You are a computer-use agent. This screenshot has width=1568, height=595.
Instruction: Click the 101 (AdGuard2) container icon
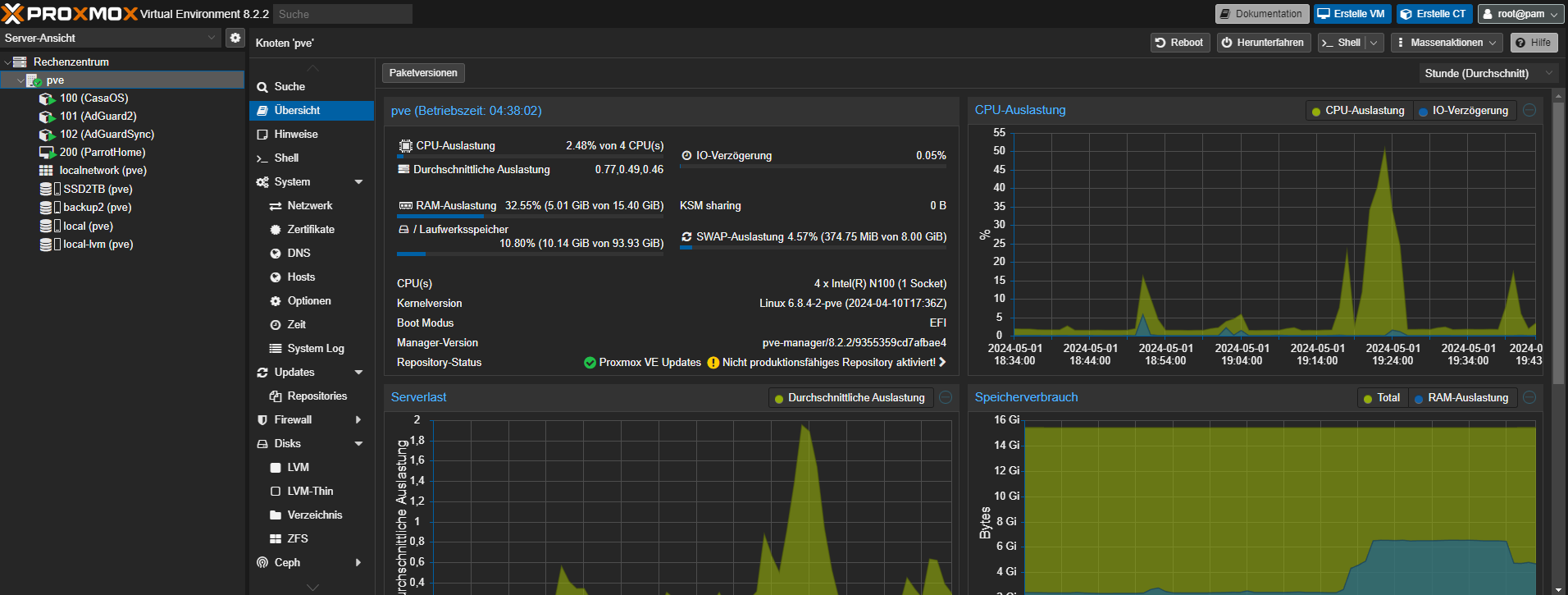point(47,117)
